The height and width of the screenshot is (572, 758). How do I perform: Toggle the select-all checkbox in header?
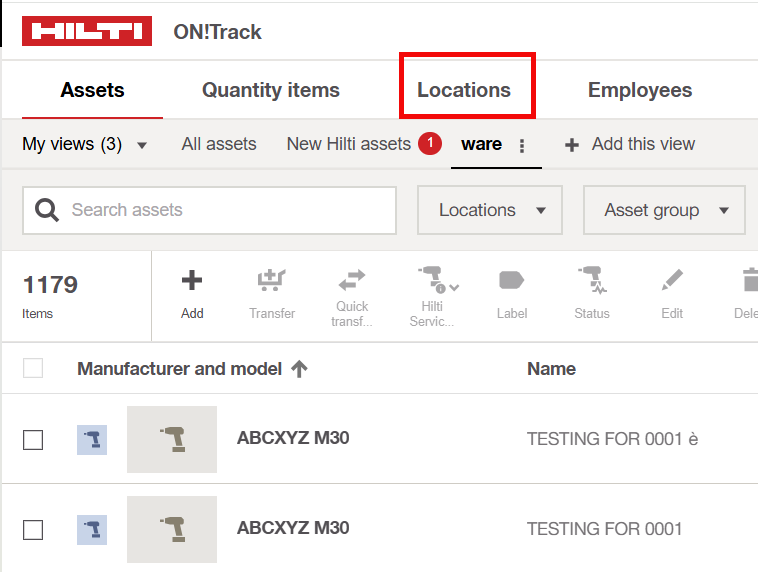click(x=33, y=368)
